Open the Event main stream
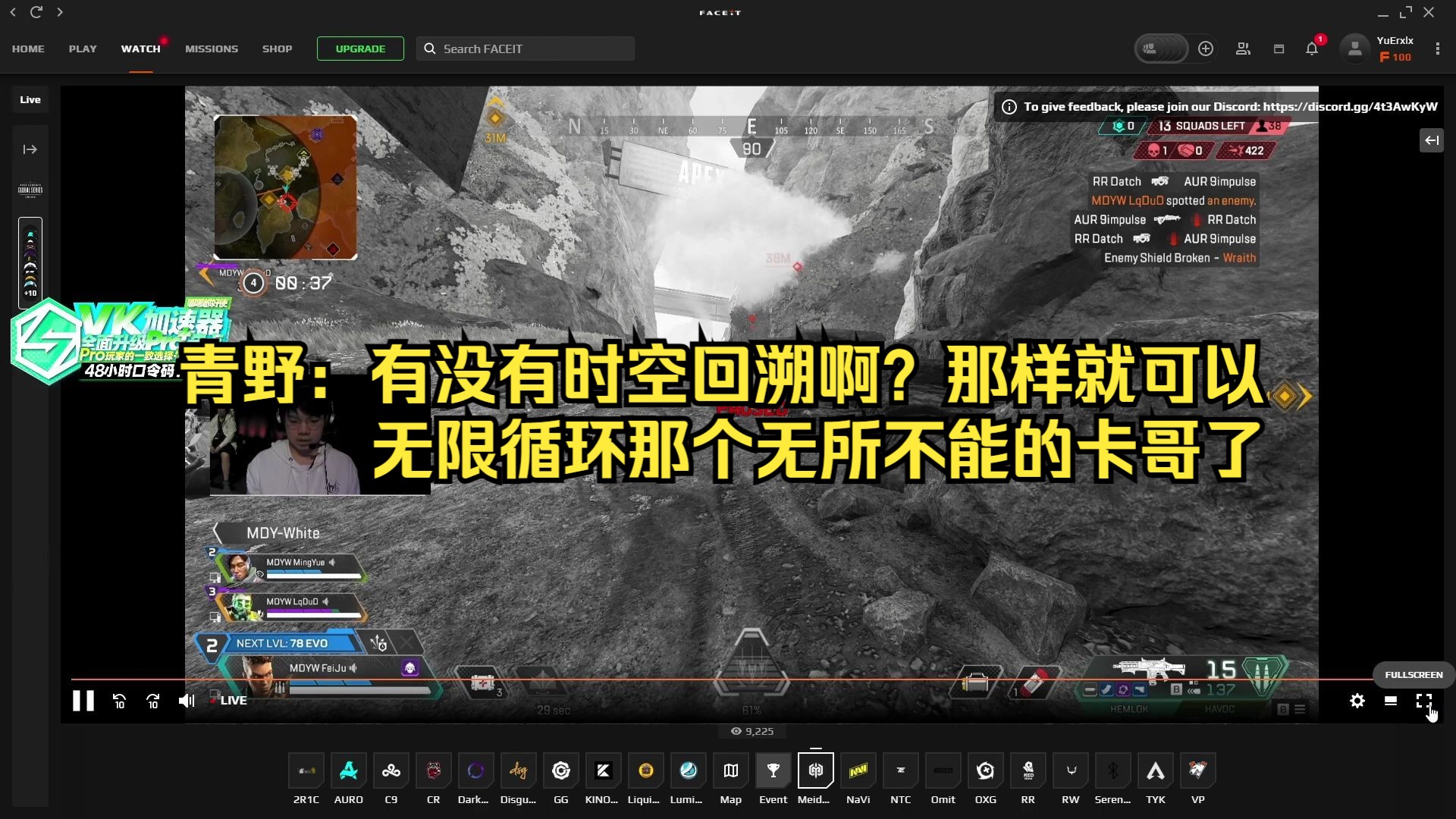This screenshot has height=819, width=1456. pyautogui.click(x=773, y=770)
